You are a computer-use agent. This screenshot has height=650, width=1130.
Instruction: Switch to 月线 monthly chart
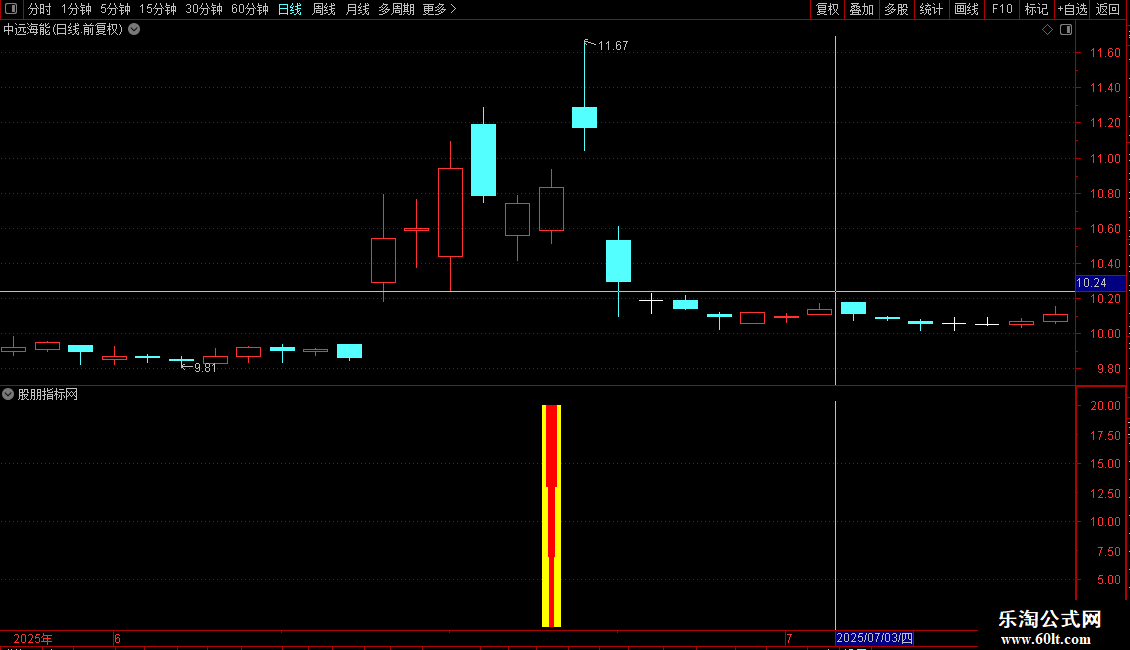[357, 9]
